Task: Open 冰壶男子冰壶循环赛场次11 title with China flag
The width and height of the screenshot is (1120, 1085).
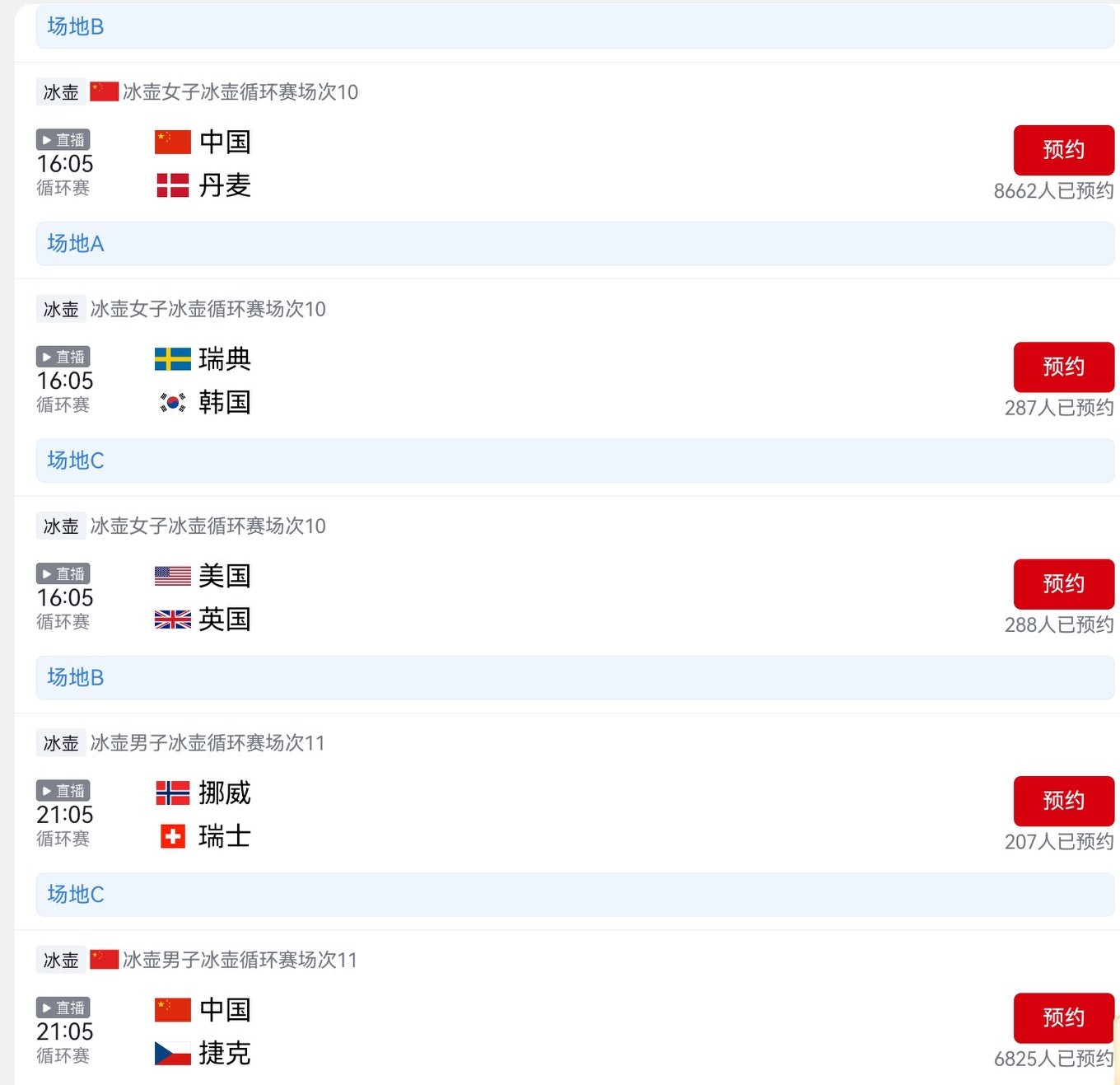Action: pyautogui.click(x=239, y=960)
